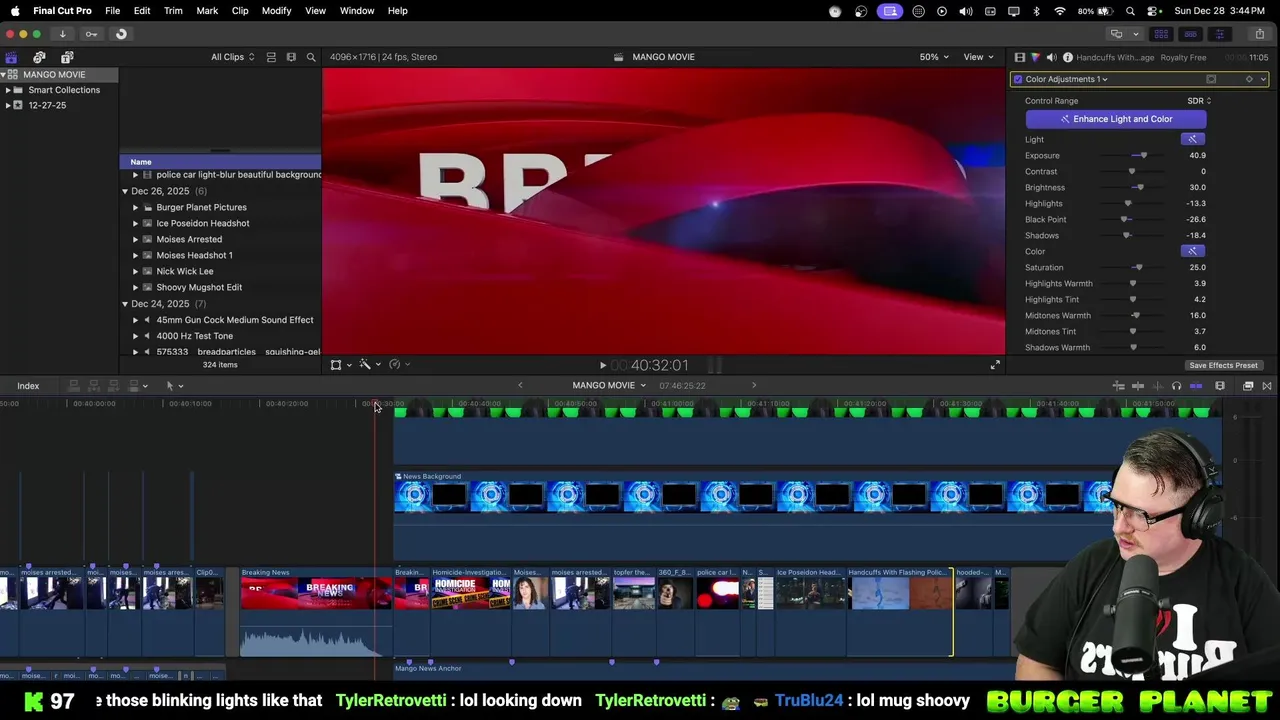The height and width of the screenshot is (720, 1280).
Task: Toggle the effects browser button
Action: pyautogui.click(x=1248, y=386)
